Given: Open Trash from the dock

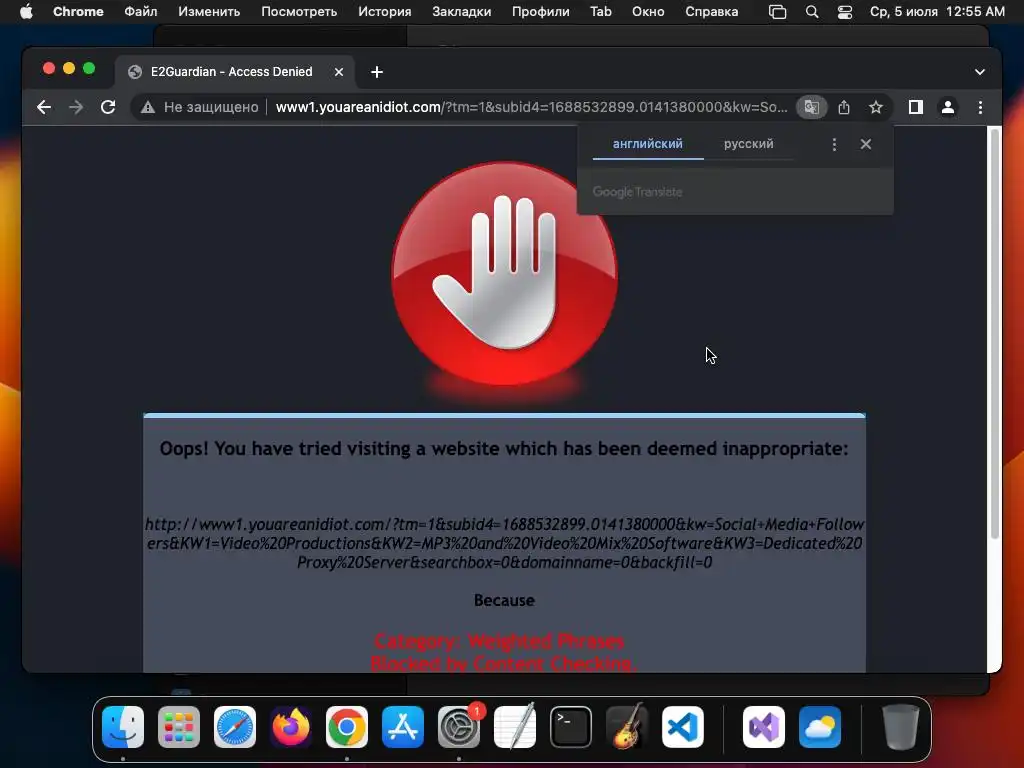Looking at the screenshot, I should pyautogui.click(x=901, y=727).
